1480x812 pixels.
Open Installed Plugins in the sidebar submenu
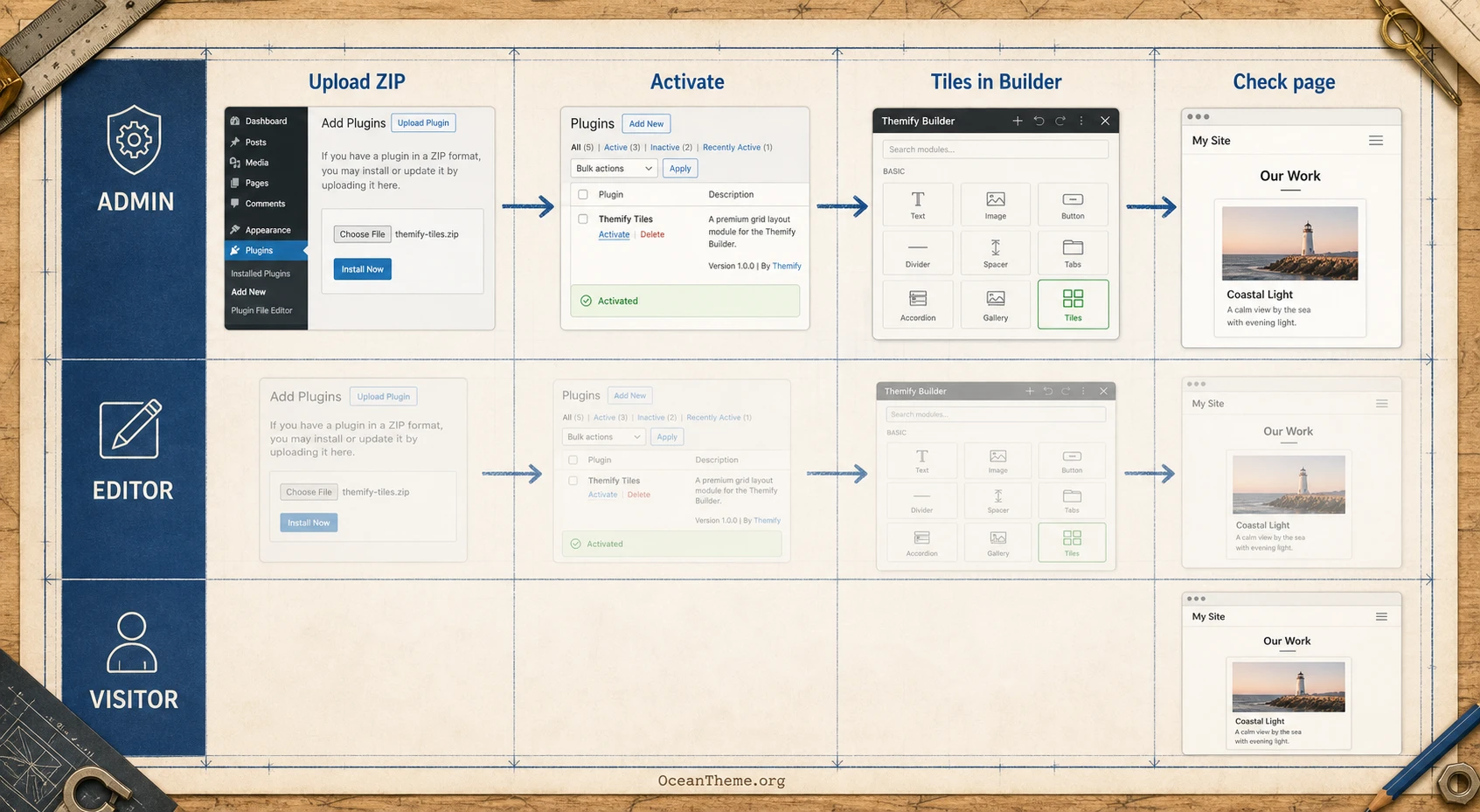(x=261, y=274)
